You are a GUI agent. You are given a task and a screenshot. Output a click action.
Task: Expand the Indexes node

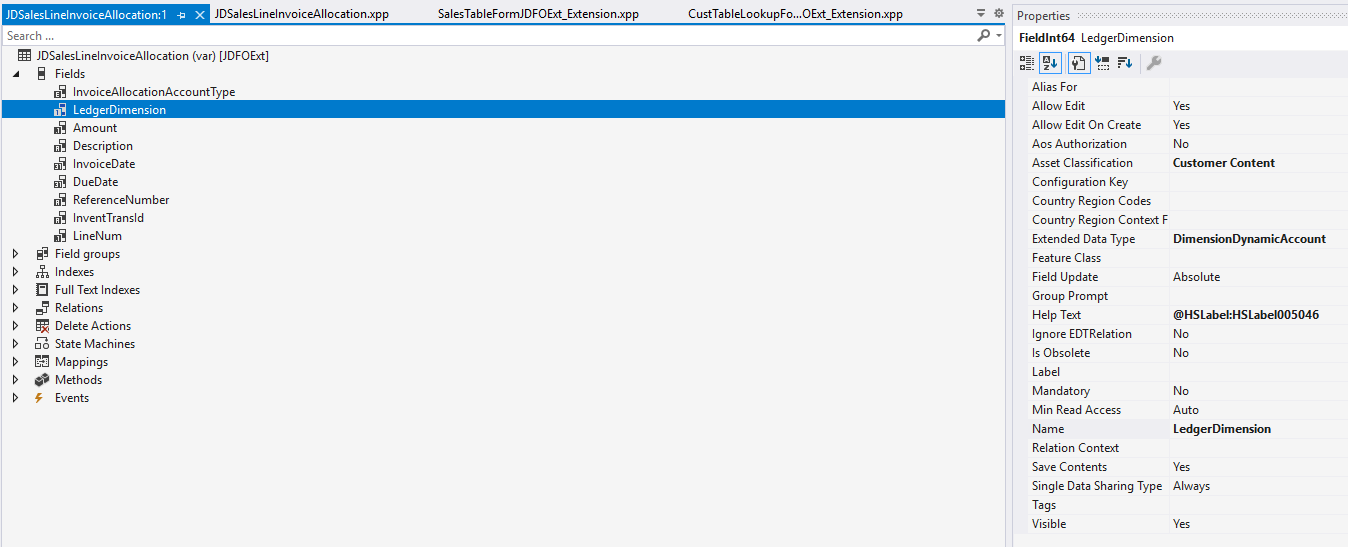15,272
